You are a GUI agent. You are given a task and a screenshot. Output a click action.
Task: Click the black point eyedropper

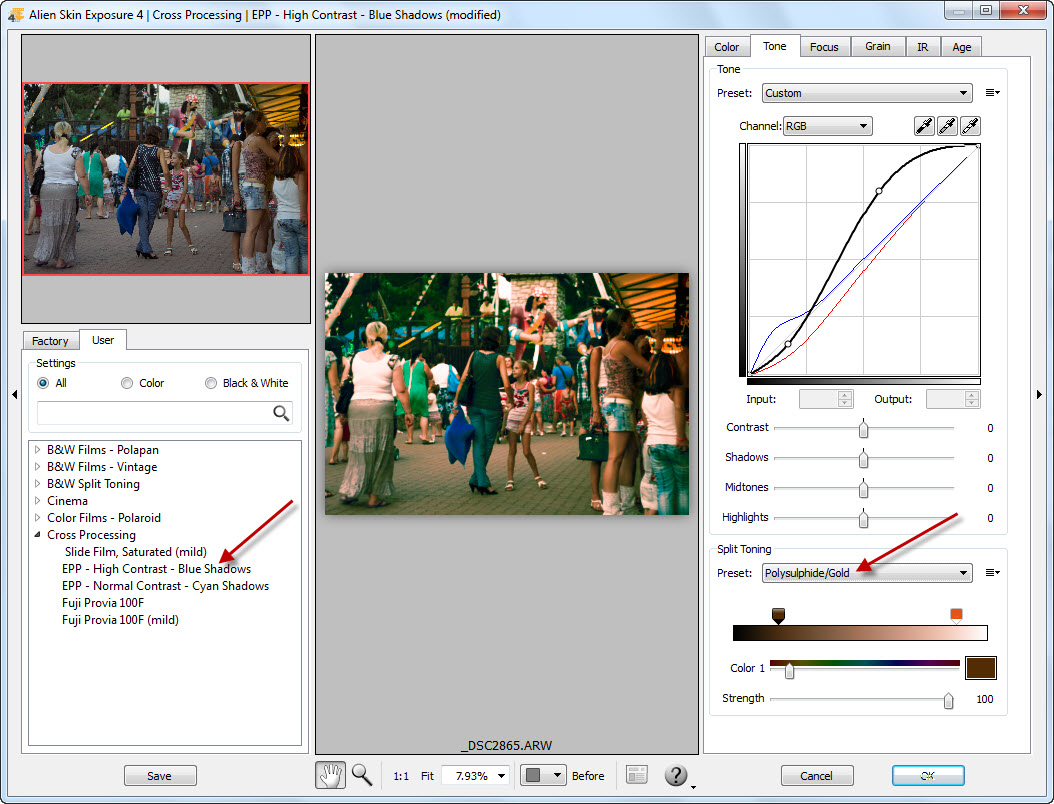[x=924, y=126]
